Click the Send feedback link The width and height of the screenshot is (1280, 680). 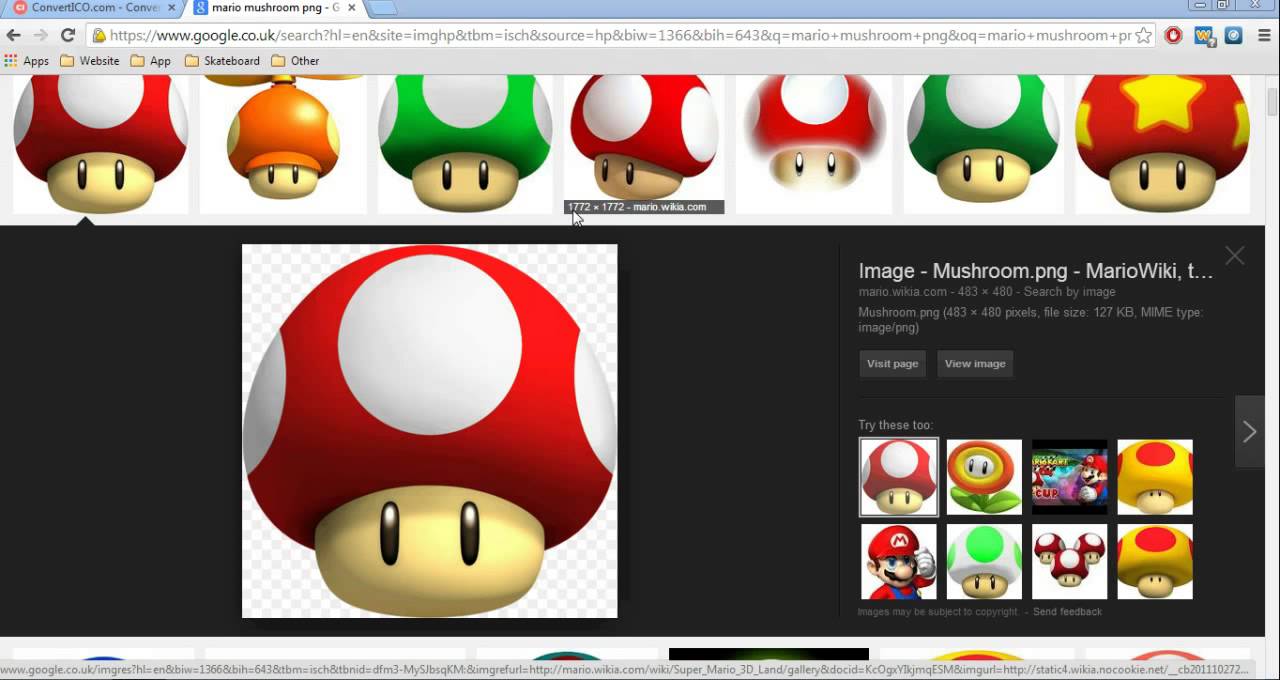coord(1067,611)
